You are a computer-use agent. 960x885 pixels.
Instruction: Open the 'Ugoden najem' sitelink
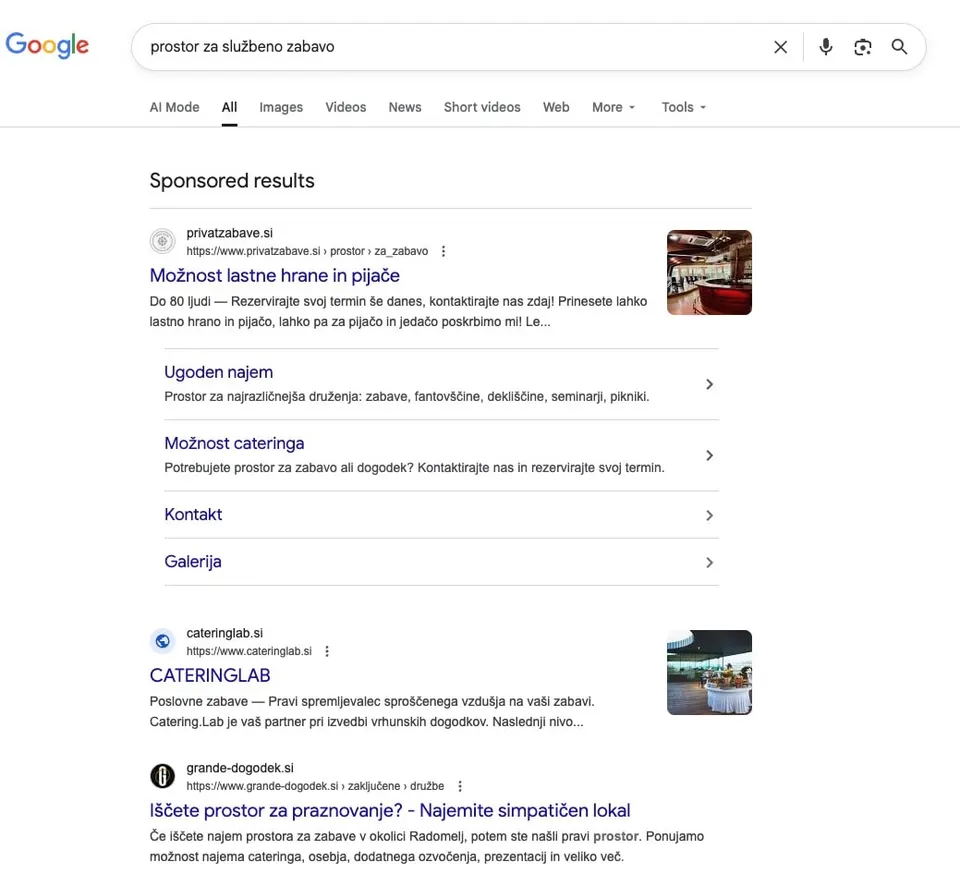coord(219,372)
